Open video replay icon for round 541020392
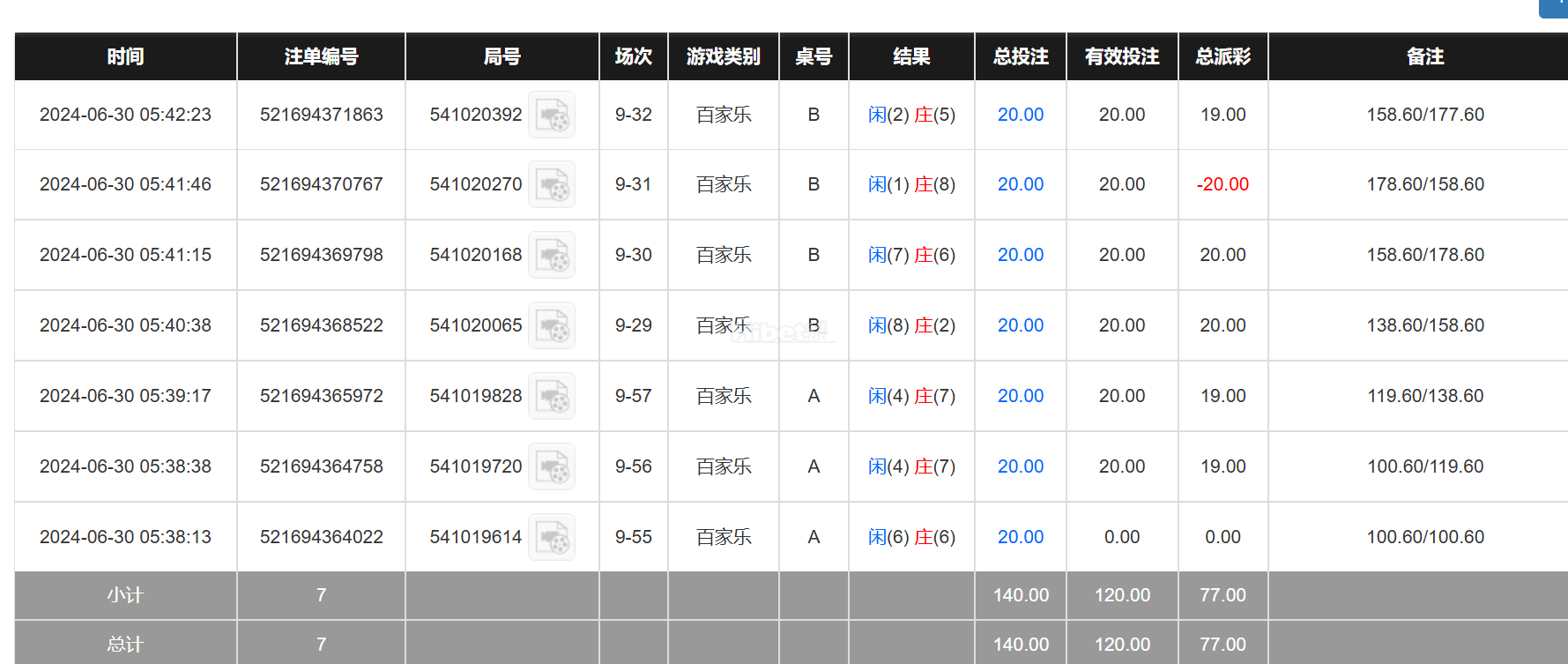 (552, 115)
